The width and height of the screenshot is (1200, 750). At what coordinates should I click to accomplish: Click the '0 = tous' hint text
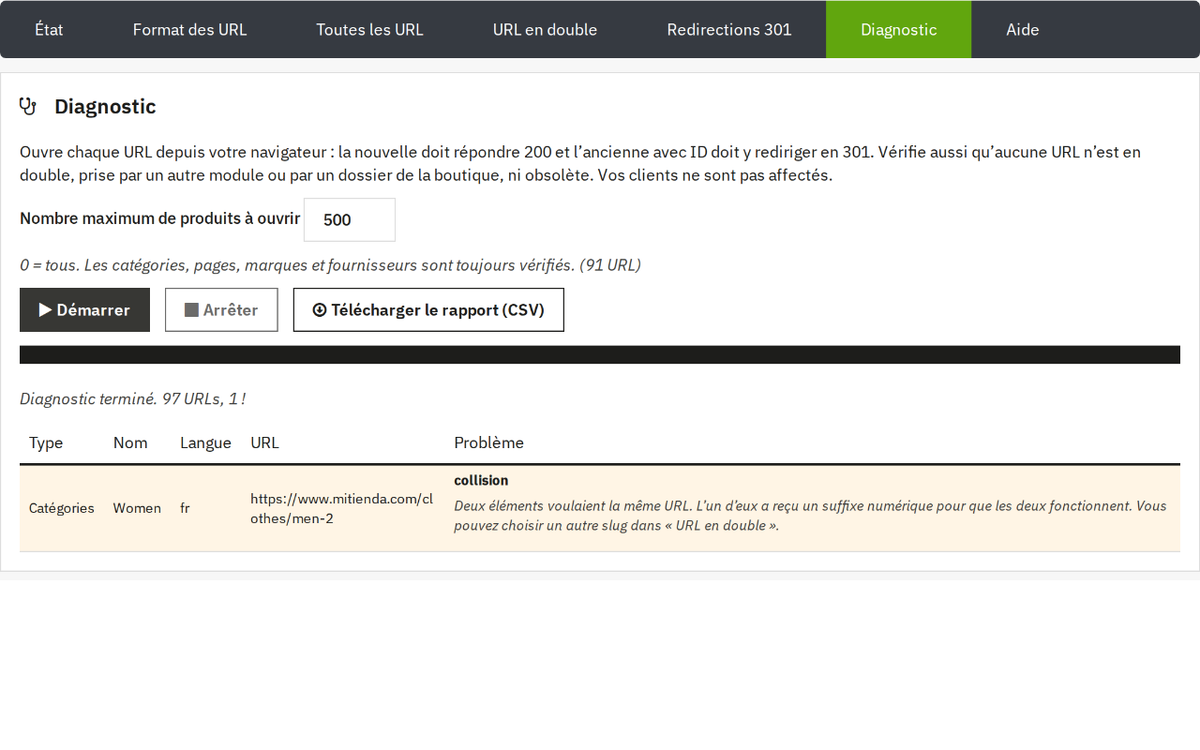click(330, 265)
